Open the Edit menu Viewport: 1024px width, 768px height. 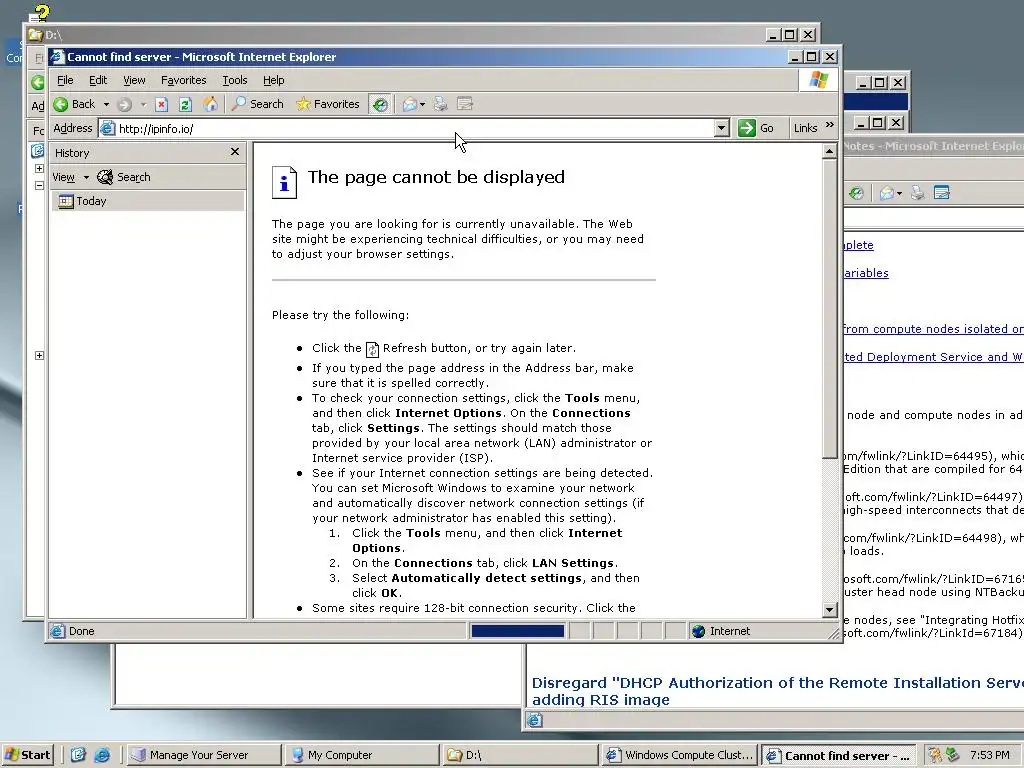tap(98, 80)
